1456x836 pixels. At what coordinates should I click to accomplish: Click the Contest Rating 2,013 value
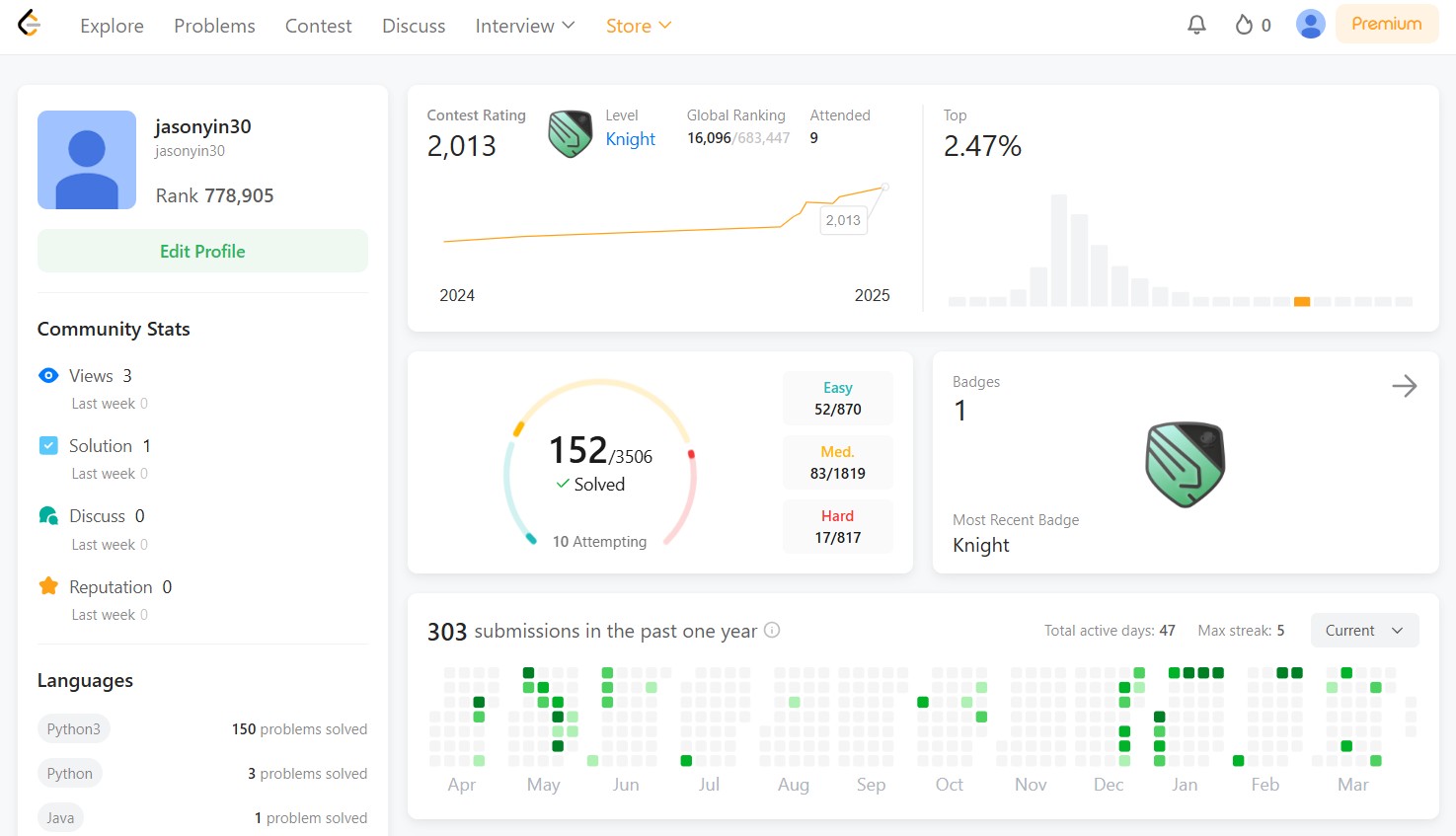pyautogui.click(x=462, y=146)
